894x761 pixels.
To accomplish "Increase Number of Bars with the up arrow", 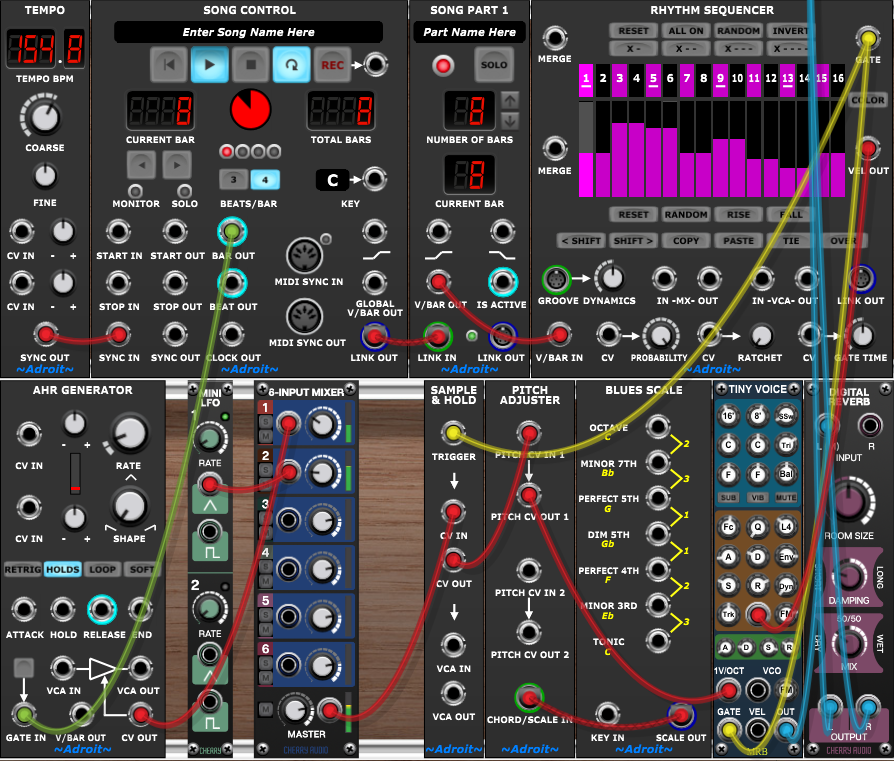I will 510,101.
